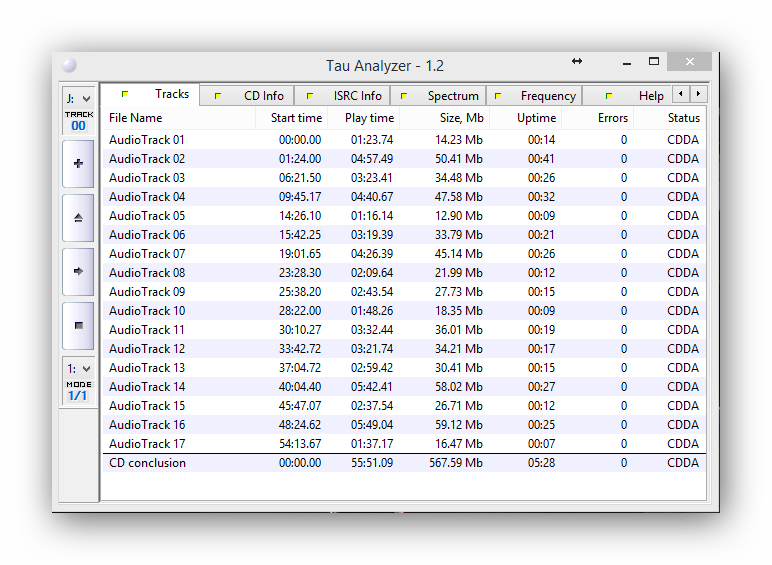Sort by the File Name column header

(136, 118)
